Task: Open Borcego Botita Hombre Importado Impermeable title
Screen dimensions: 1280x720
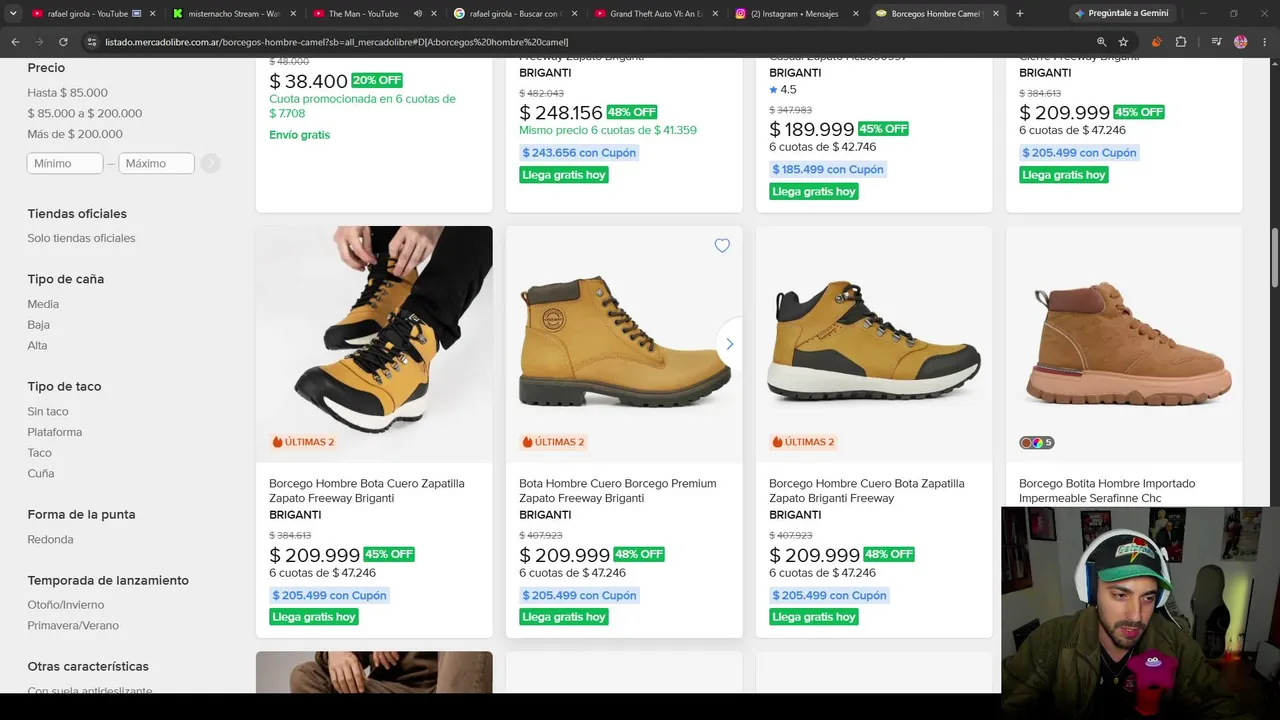Action: tap(1105, 490)
